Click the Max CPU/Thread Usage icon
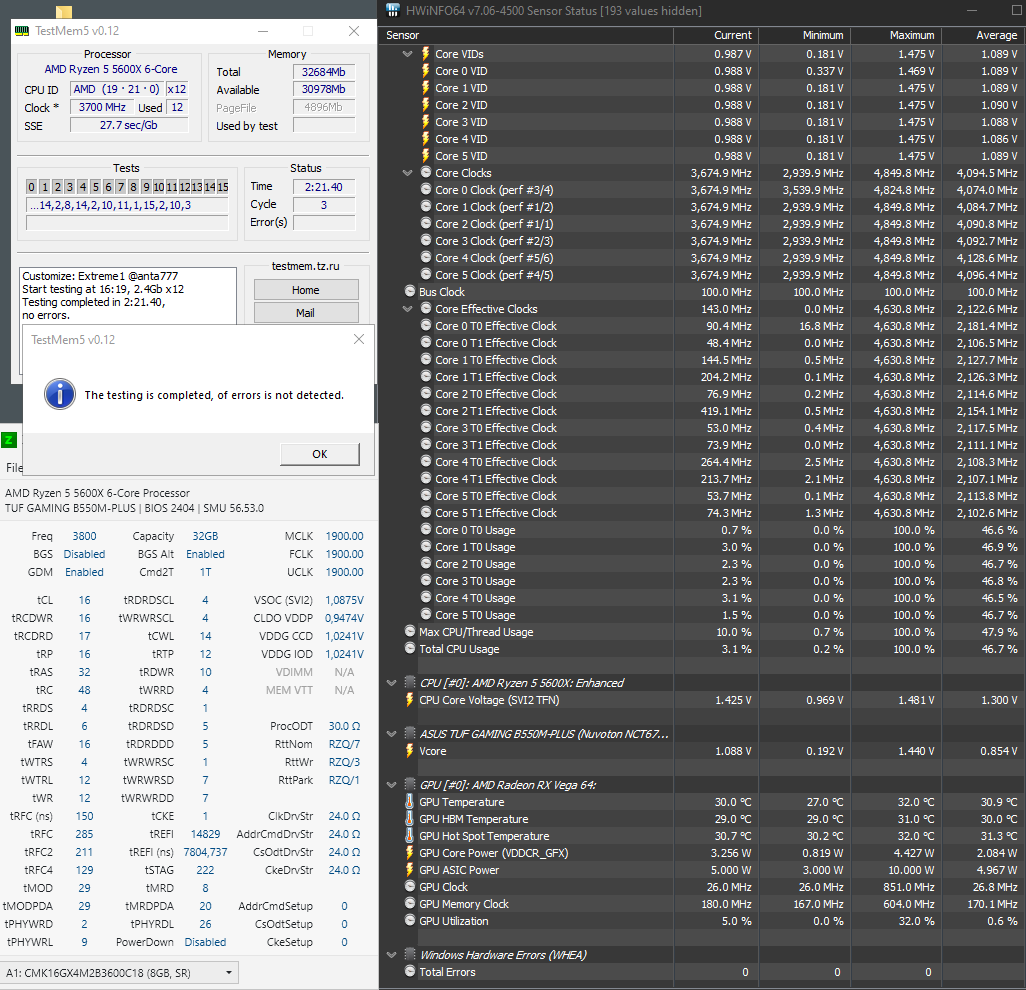1026x990 pixels. click(410, 631)
